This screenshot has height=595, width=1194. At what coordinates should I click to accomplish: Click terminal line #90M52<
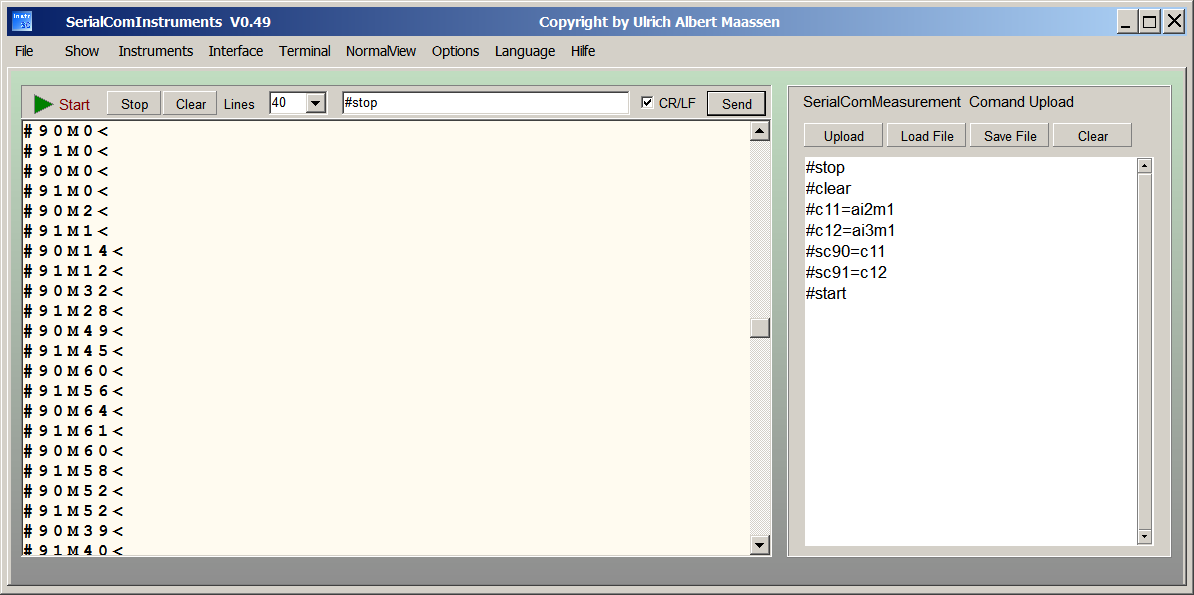click(x=74, y=491)
